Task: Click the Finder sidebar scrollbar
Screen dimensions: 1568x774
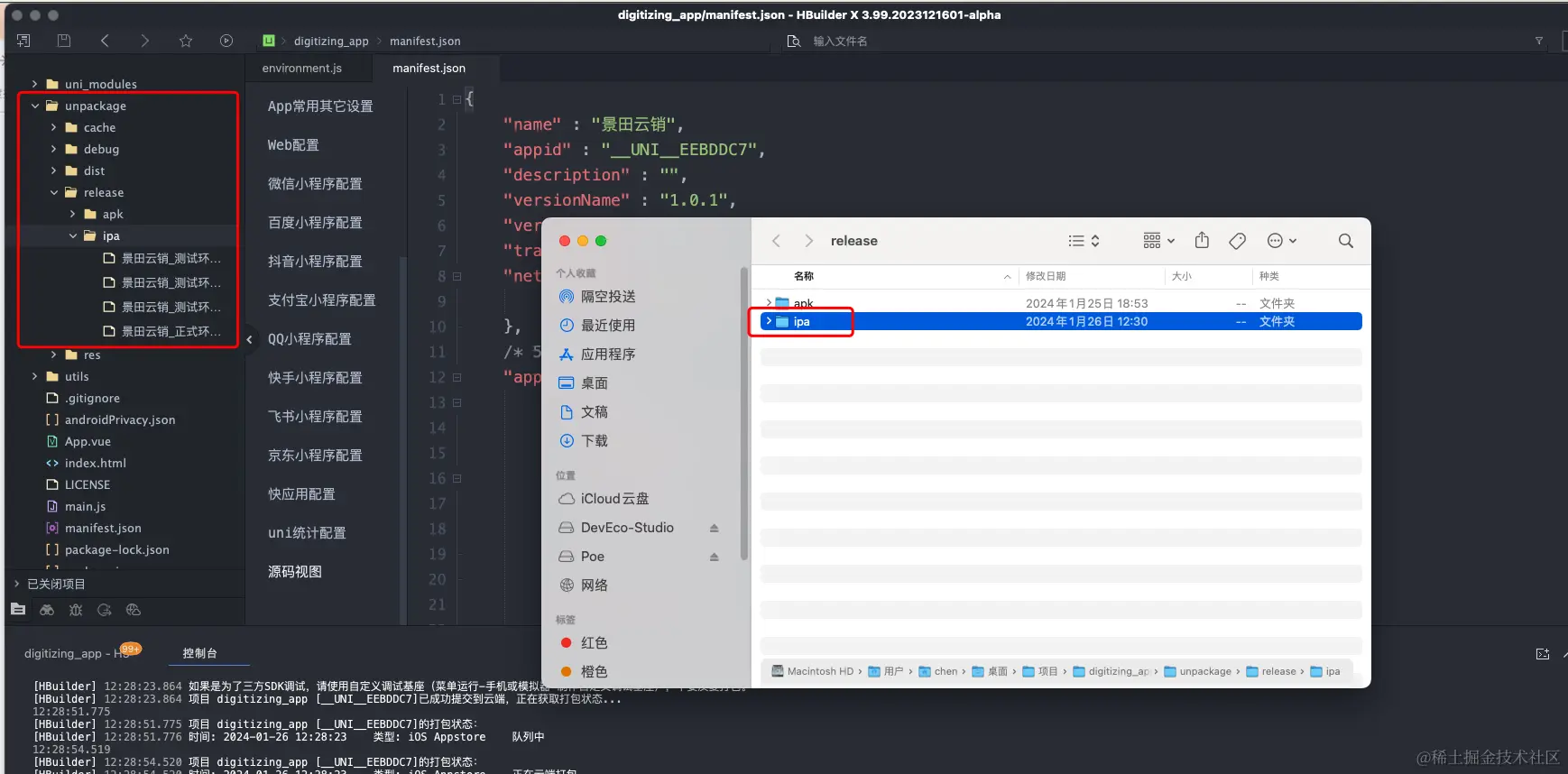Action: tap(743, 413)
